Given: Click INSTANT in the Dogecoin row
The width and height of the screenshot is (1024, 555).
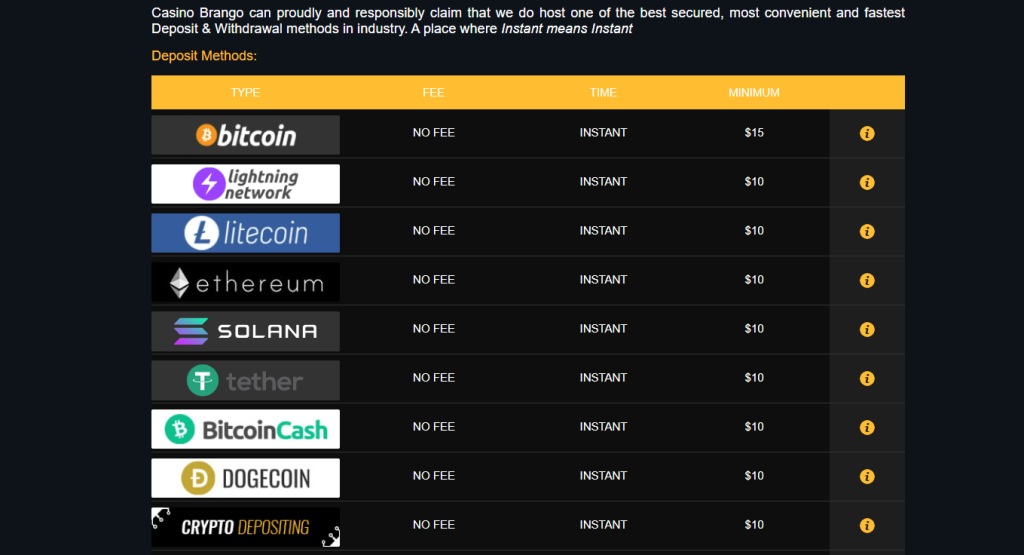Looking at the screenshot, I should pyautogui.click(x=603, y=475).
